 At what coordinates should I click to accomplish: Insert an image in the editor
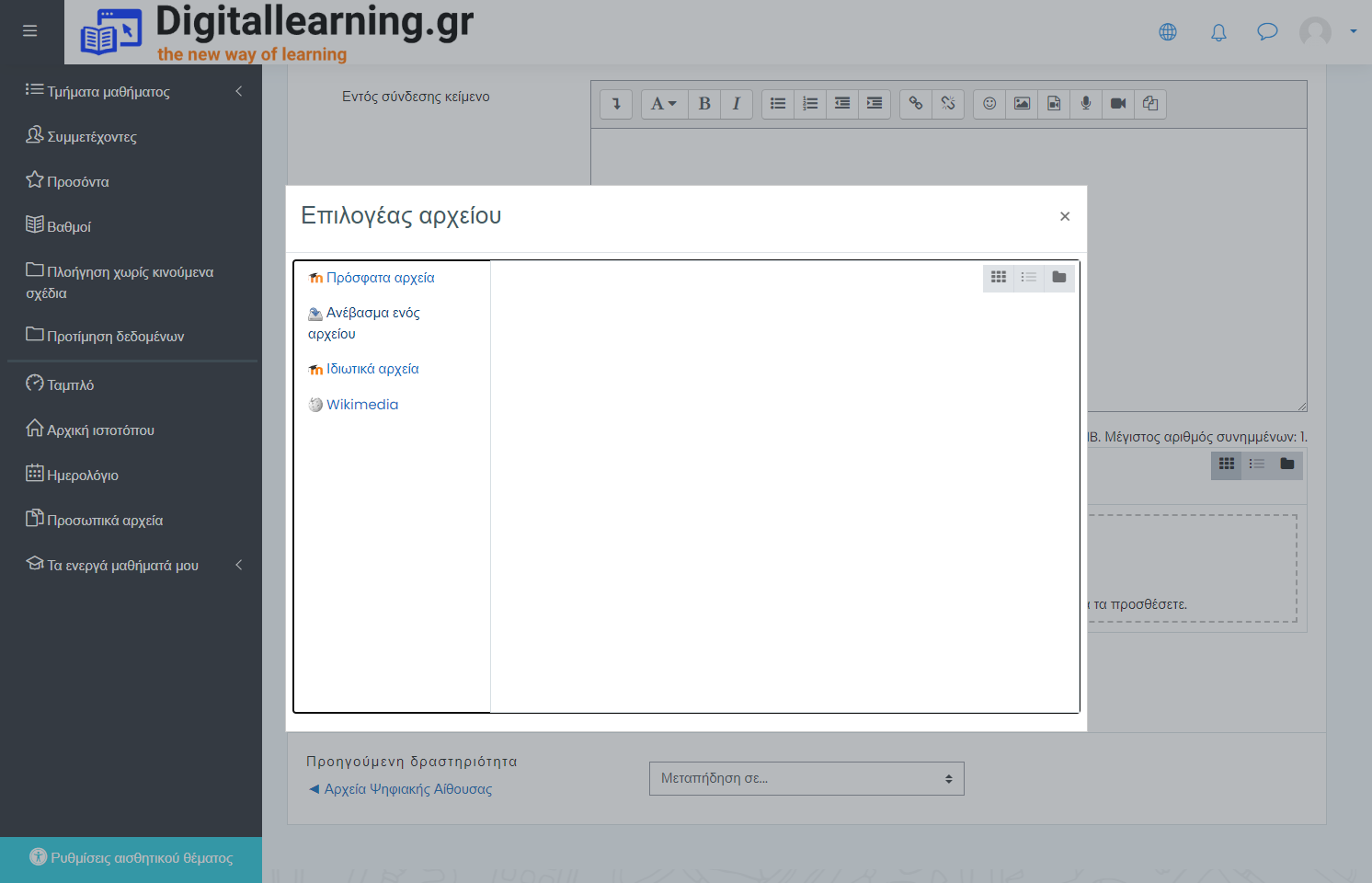pyautogui.click(x=1022, y=104)
